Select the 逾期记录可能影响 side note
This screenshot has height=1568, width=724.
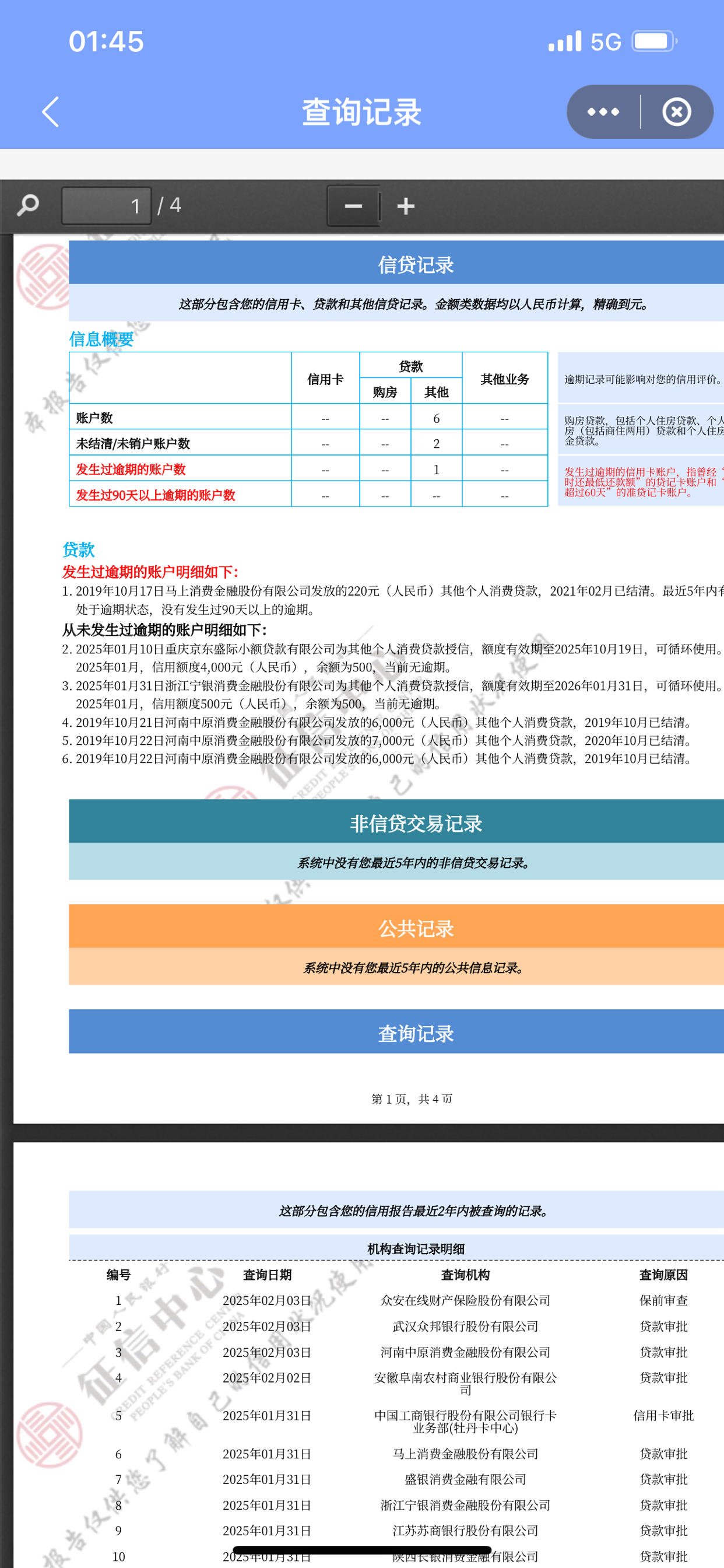(643, 379)
